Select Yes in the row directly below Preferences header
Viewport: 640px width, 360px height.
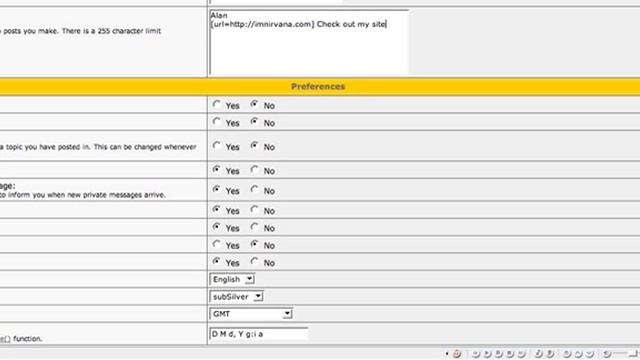(216, 104)
